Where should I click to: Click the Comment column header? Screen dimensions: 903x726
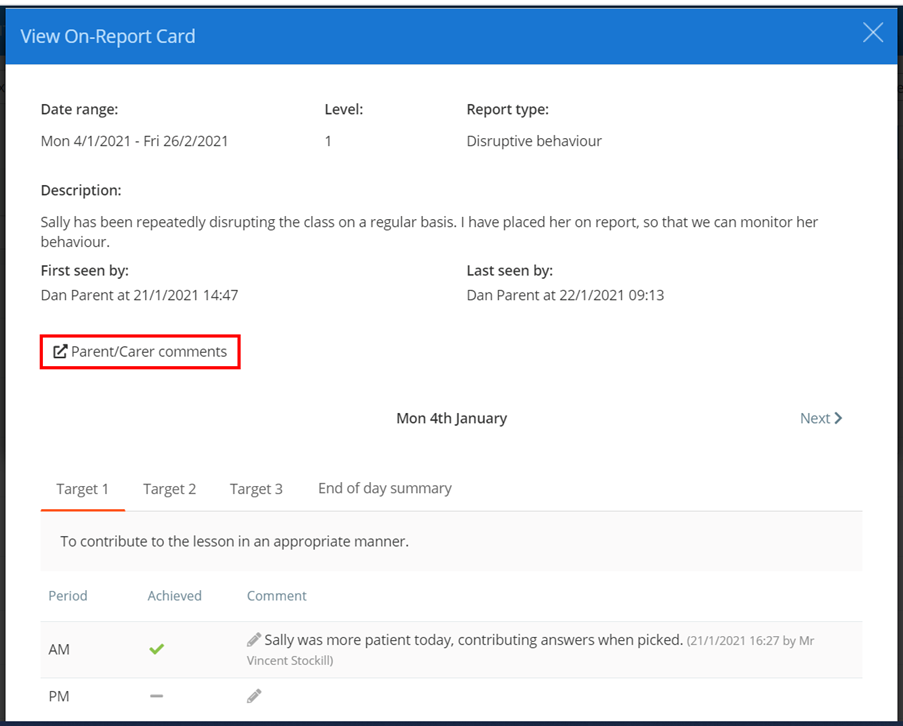[x=276, y=595]
